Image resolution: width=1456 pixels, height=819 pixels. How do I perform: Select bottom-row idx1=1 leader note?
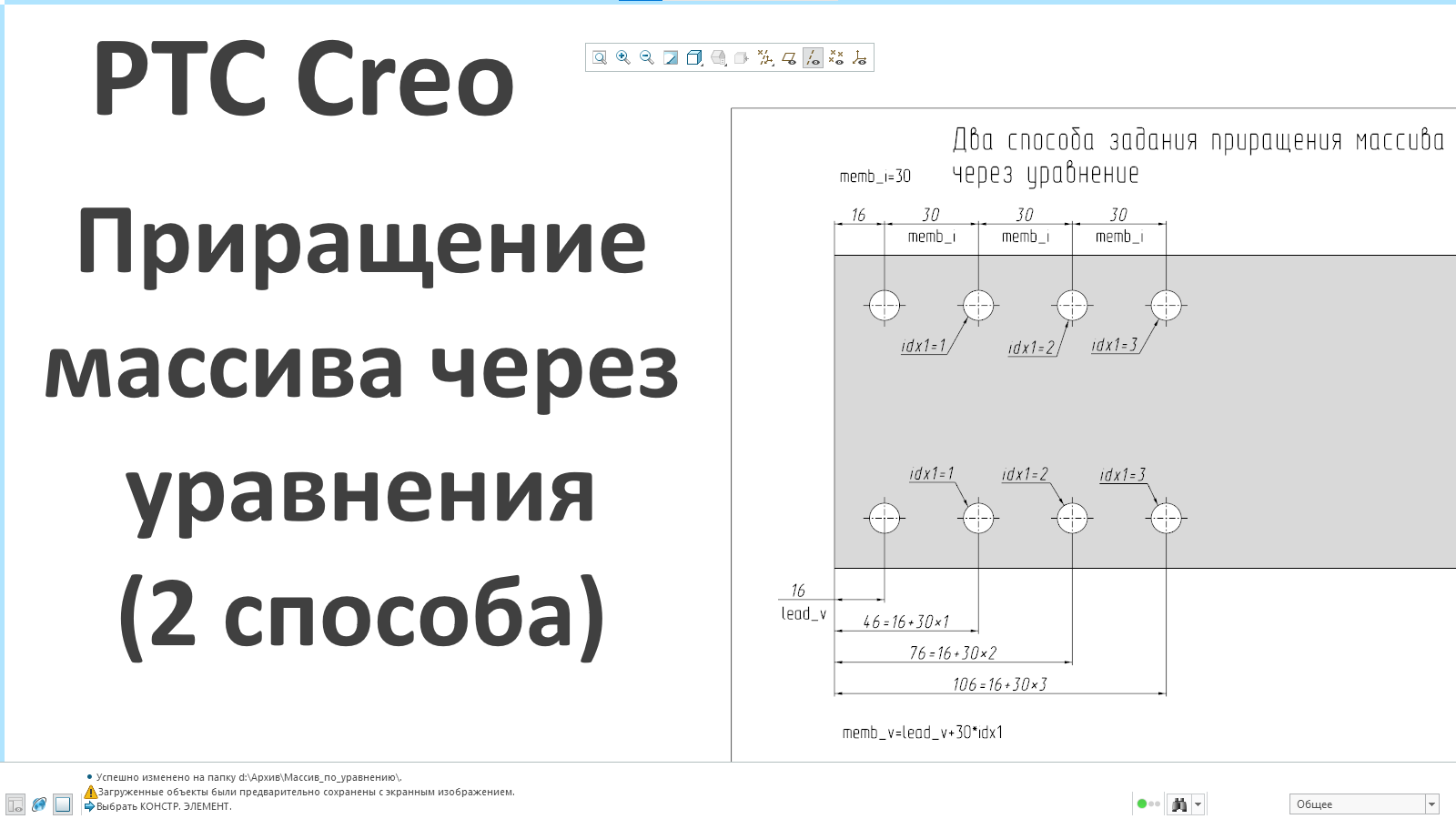coord(932,474)
